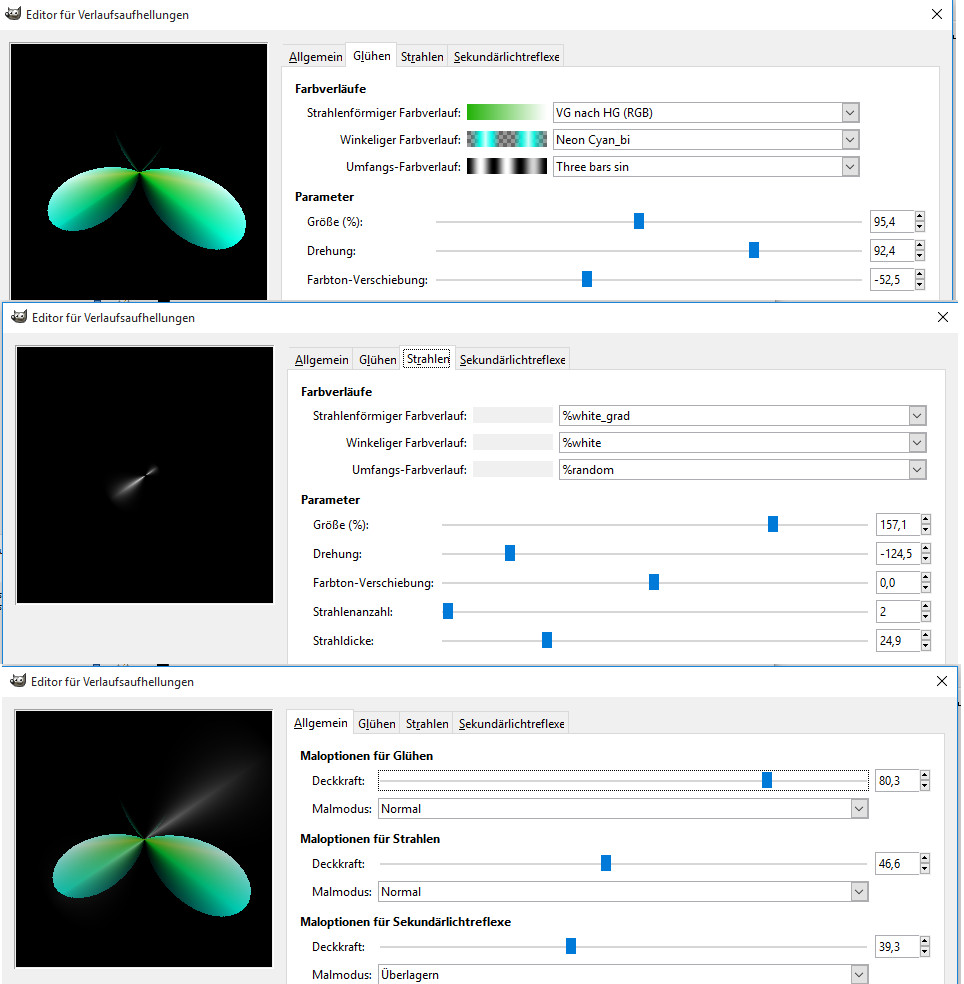Click combined flare preview in bottom window

coord(144,838)
